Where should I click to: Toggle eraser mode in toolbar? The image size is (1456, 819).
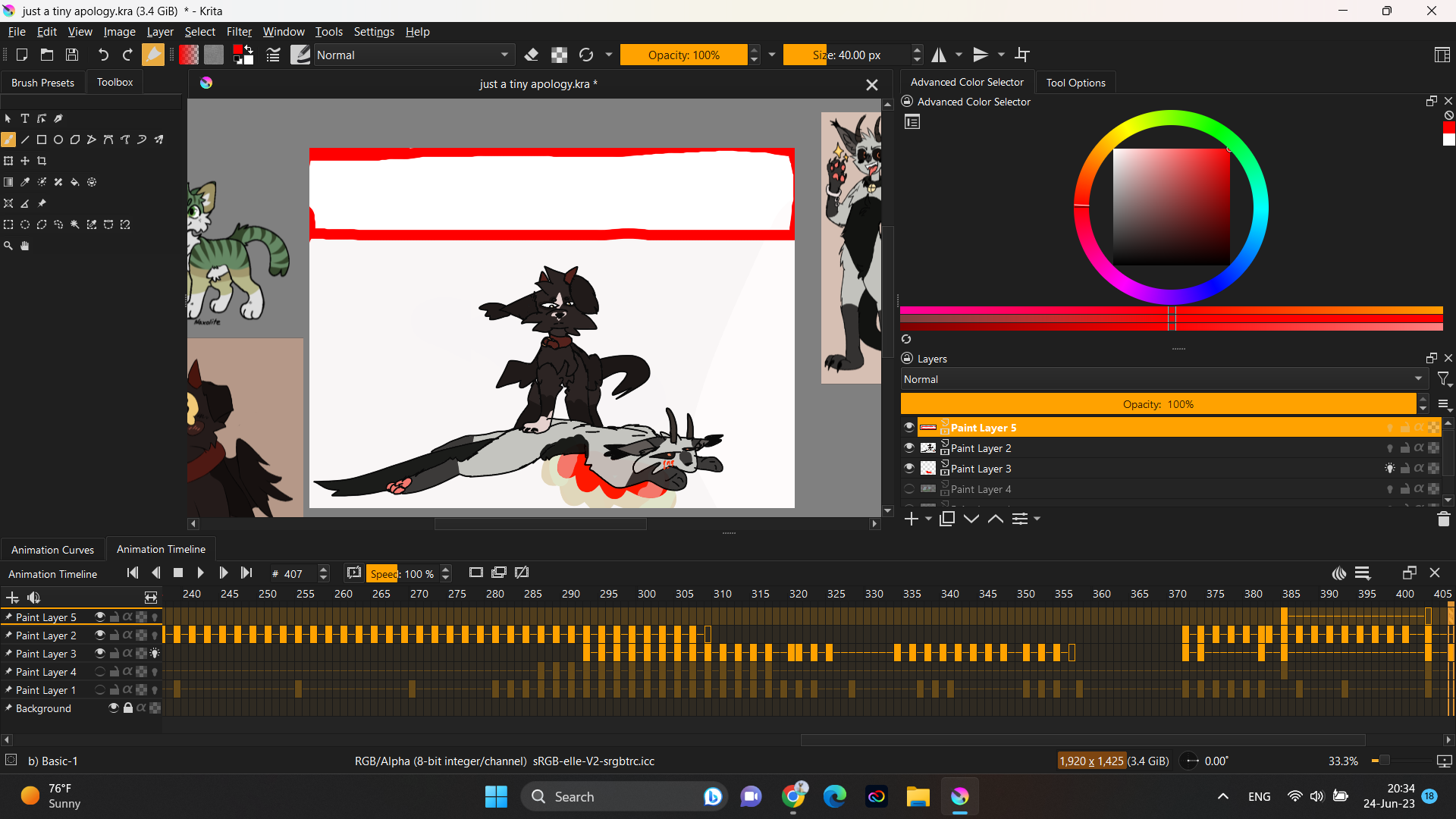click(532, 55)
